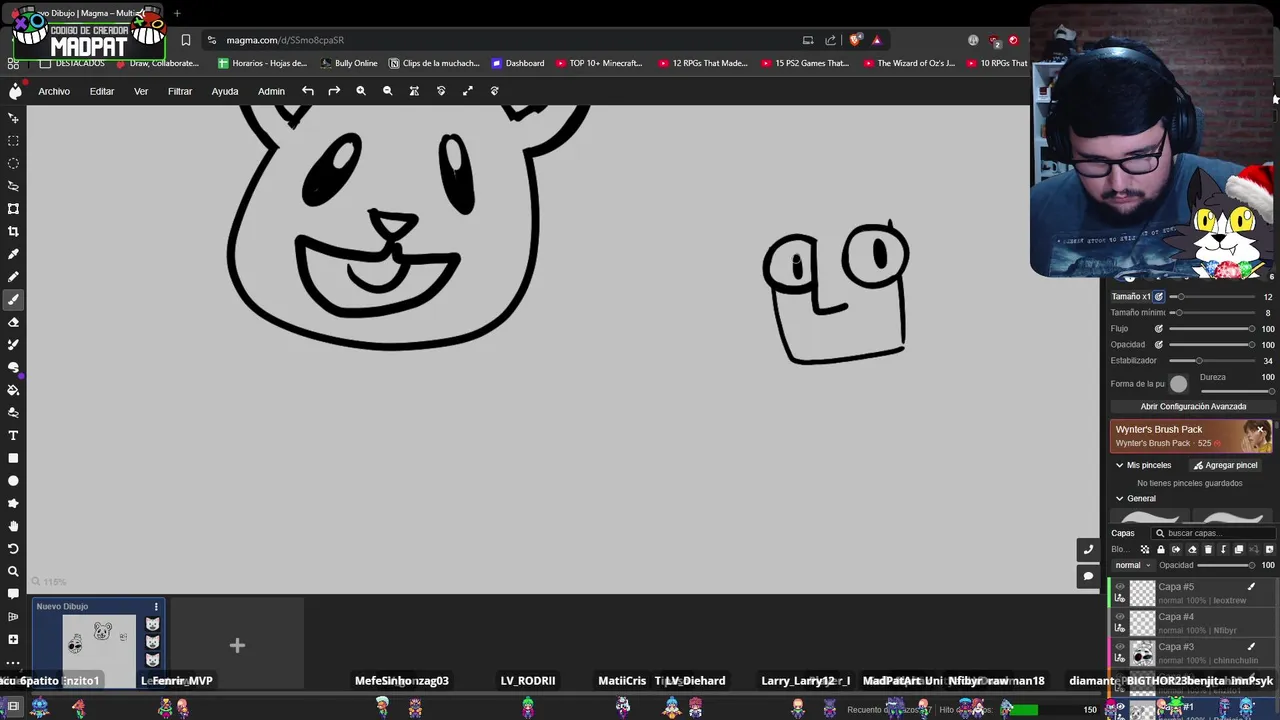Viewport: 1280px width, 720px height.
Task: Click the Zoom out magnifier in top toolbar
Action: [x=387, y=91]
